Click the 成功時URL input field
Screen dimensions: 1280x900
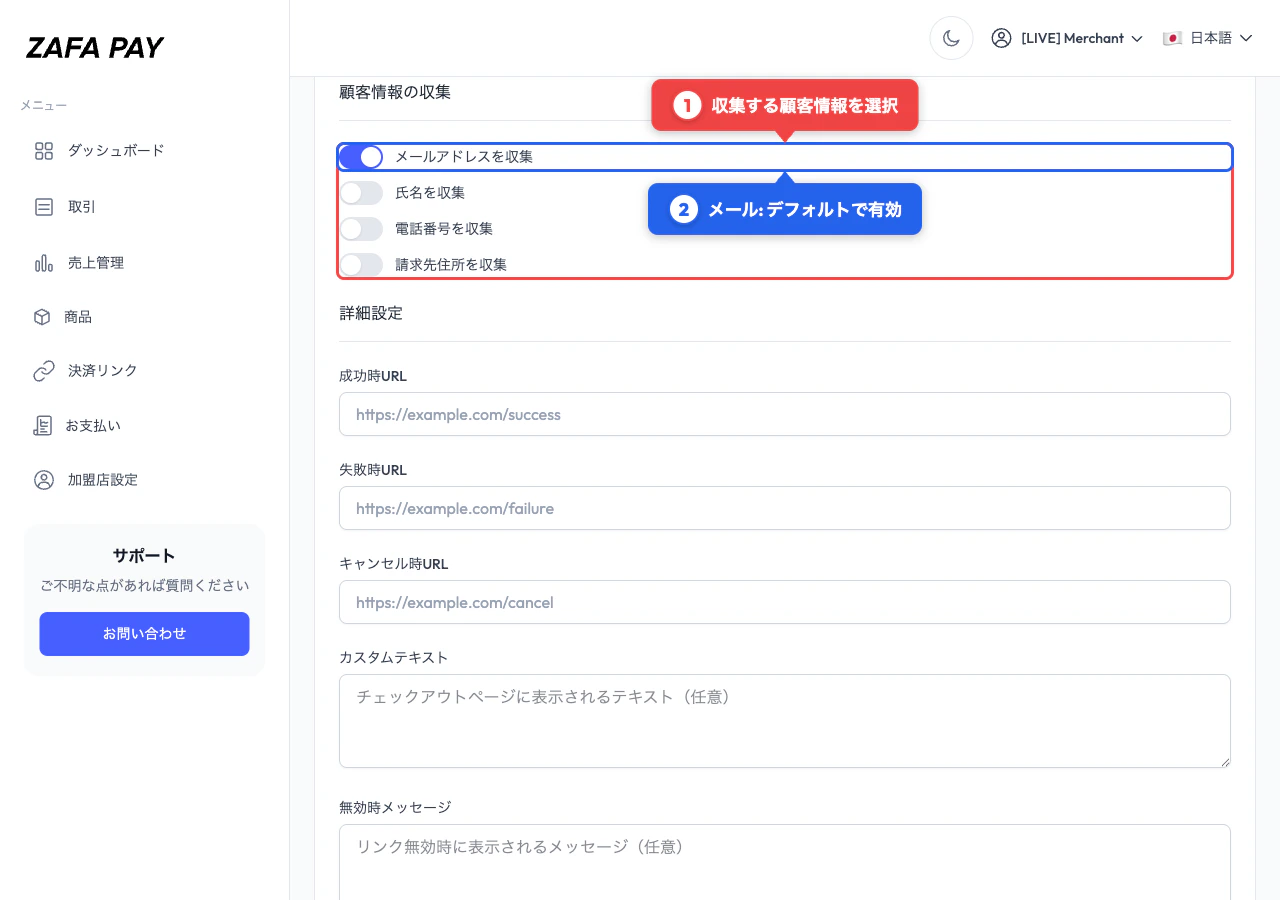[x=785, y=414]
